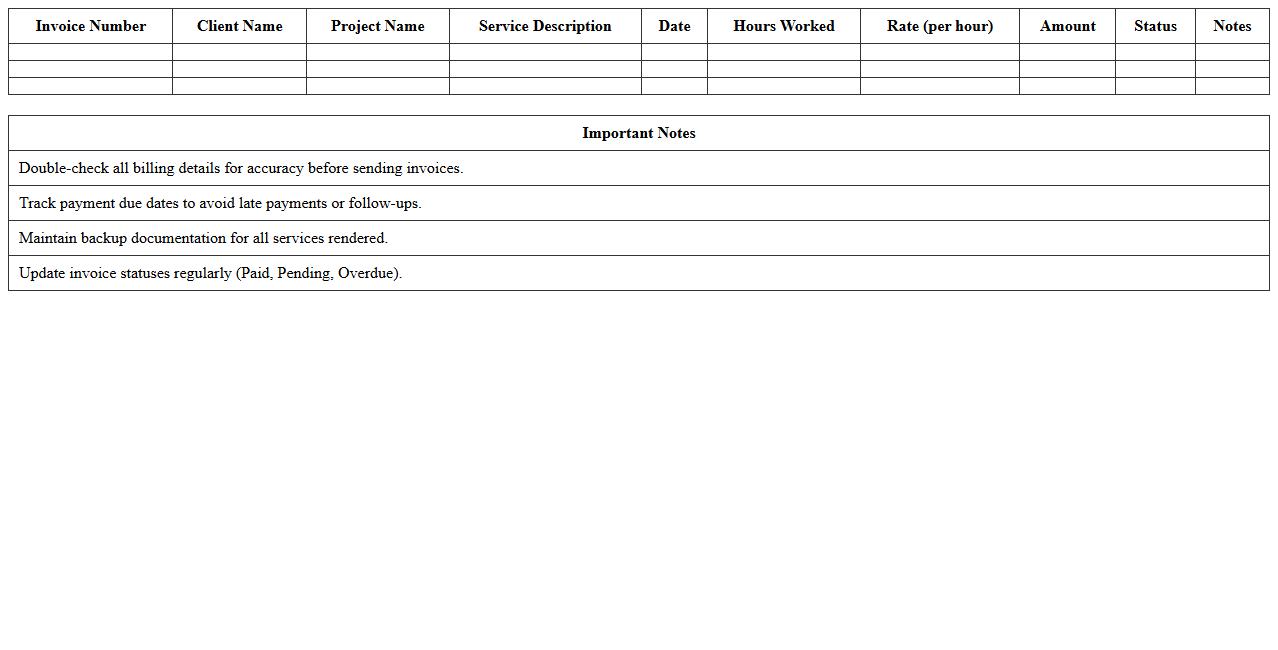The image size is (1278, 650).
Task: Select the Service Description header
Action: (545, 26)
